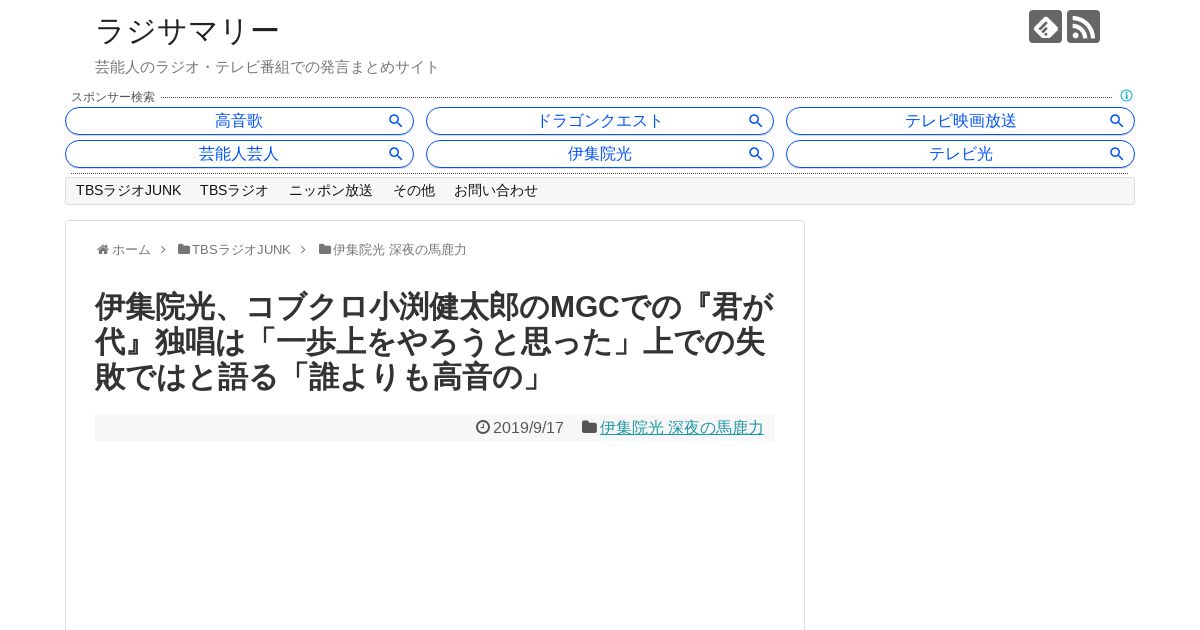Click folder icon before 伊集院光 深夜の馬鹿力 breadcrumb

pyautogui.click(x=325, y=250)
